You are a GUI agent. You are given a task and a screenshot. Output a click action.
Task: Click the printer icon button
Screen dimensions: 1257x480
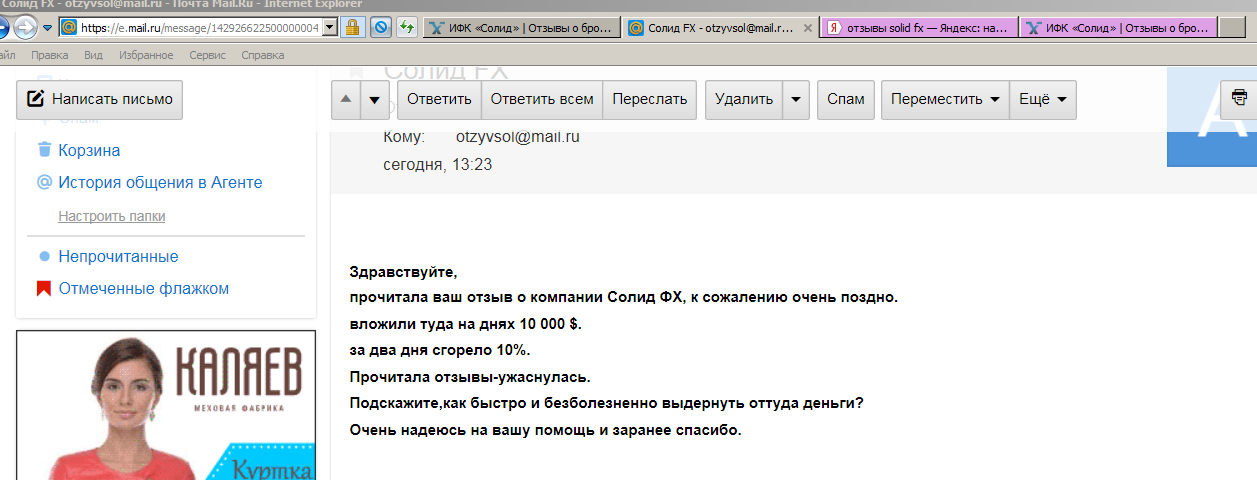(x=1240, y=98)
